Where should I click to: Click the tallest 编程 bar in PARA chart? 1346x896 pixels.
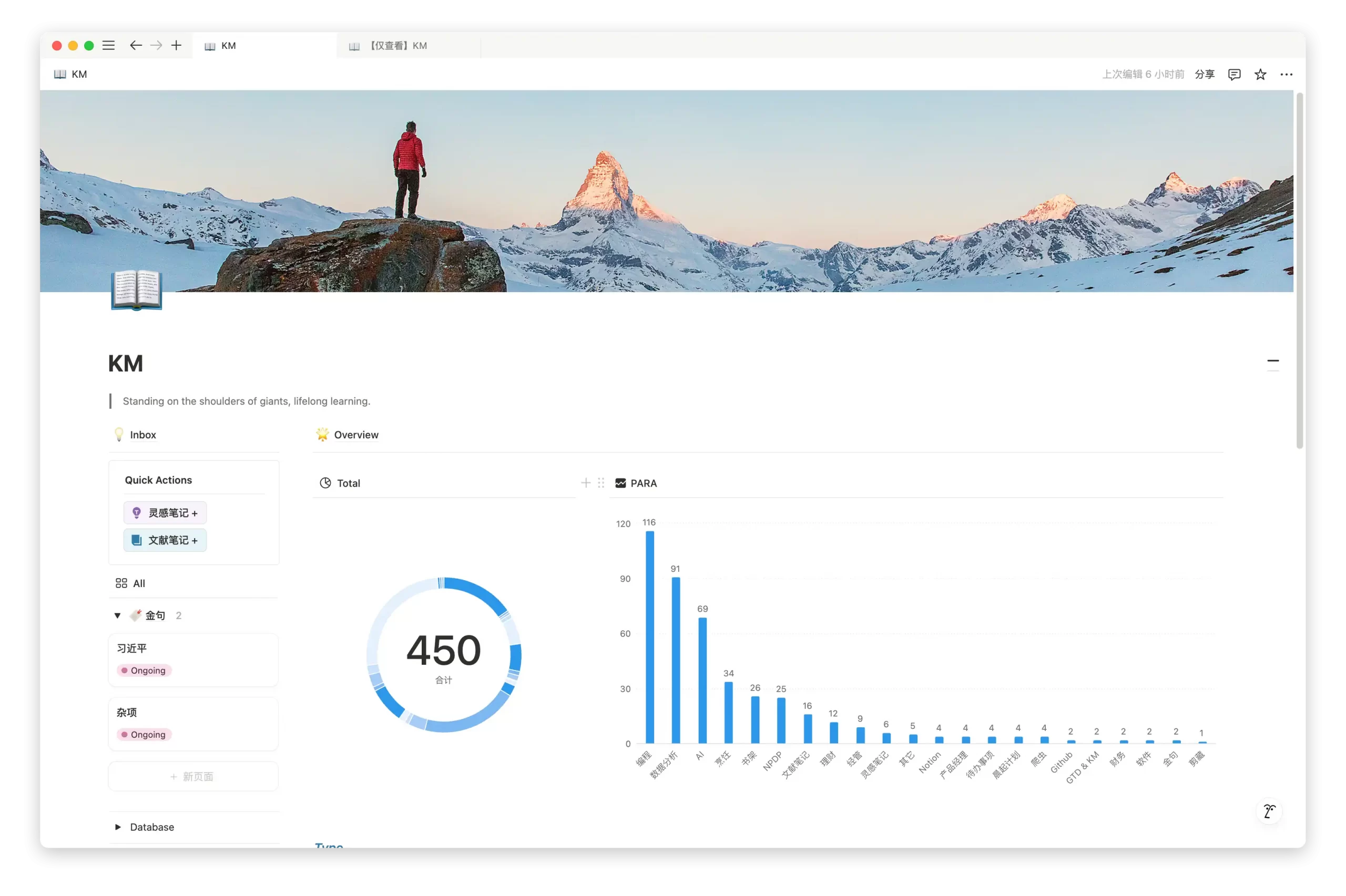pyautogui.click(x=650, y=637)
